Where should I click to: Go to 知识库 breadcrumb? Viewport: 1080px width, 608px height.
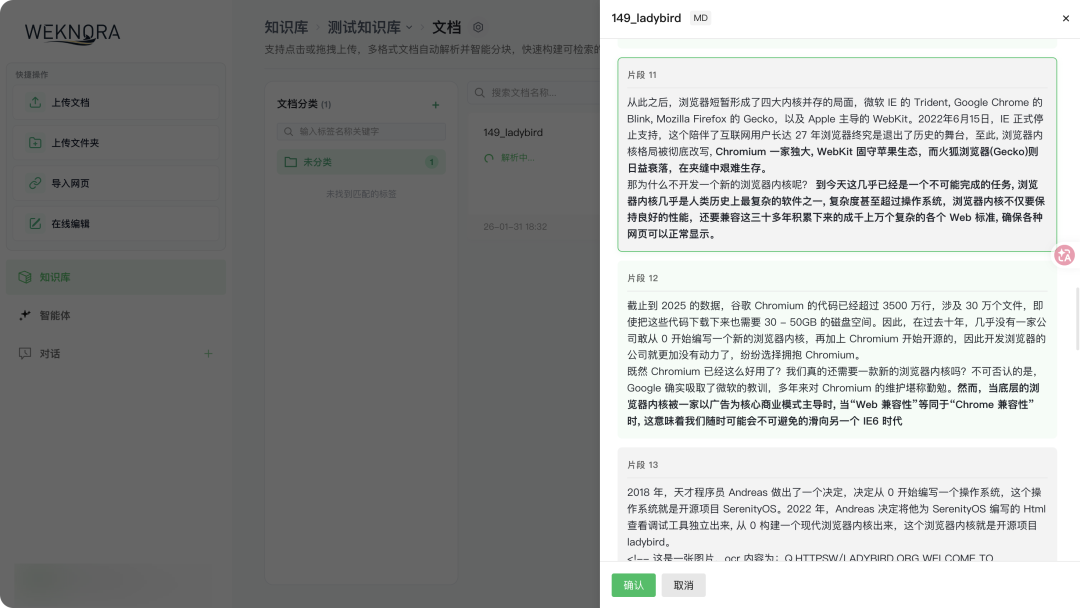coord(286,28)
